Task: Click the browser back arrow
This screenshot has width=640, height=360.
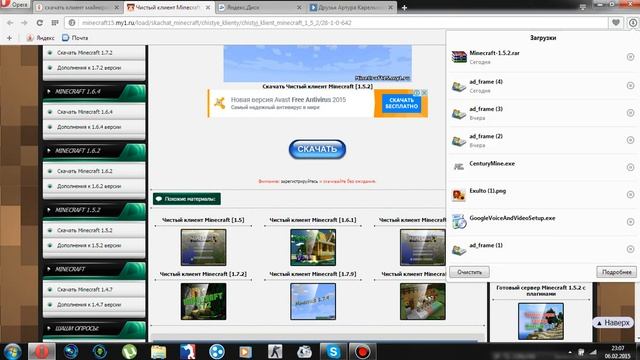Action: point(10,23)
